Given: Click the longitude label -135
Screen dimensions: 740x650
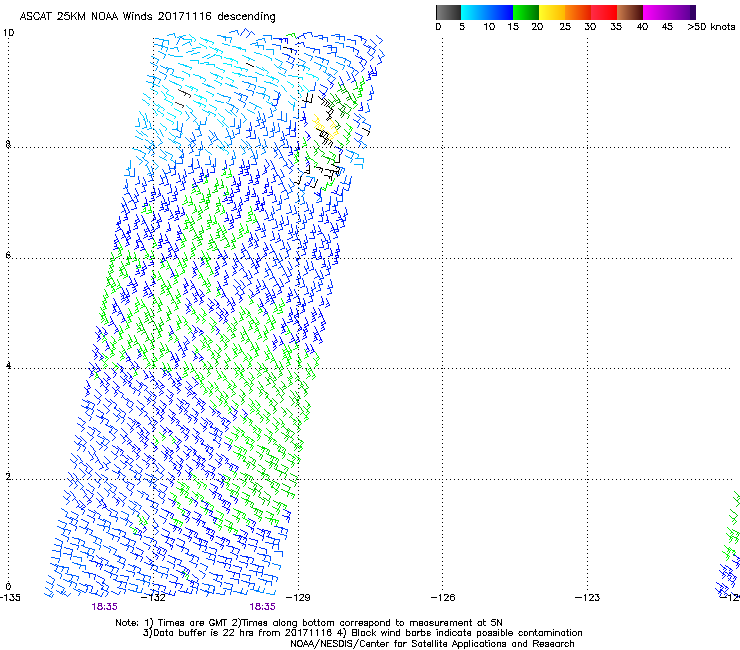Looking at the screenshot, I should (10, 598).
